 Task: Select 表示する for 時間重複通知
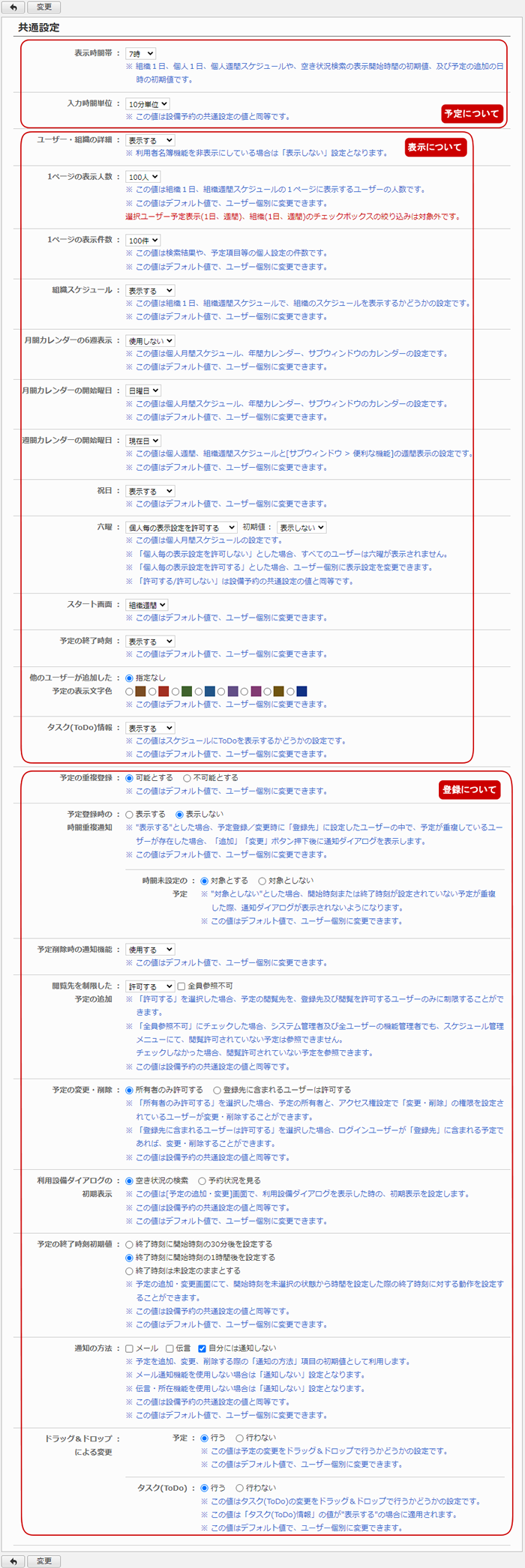click(130, 814)
